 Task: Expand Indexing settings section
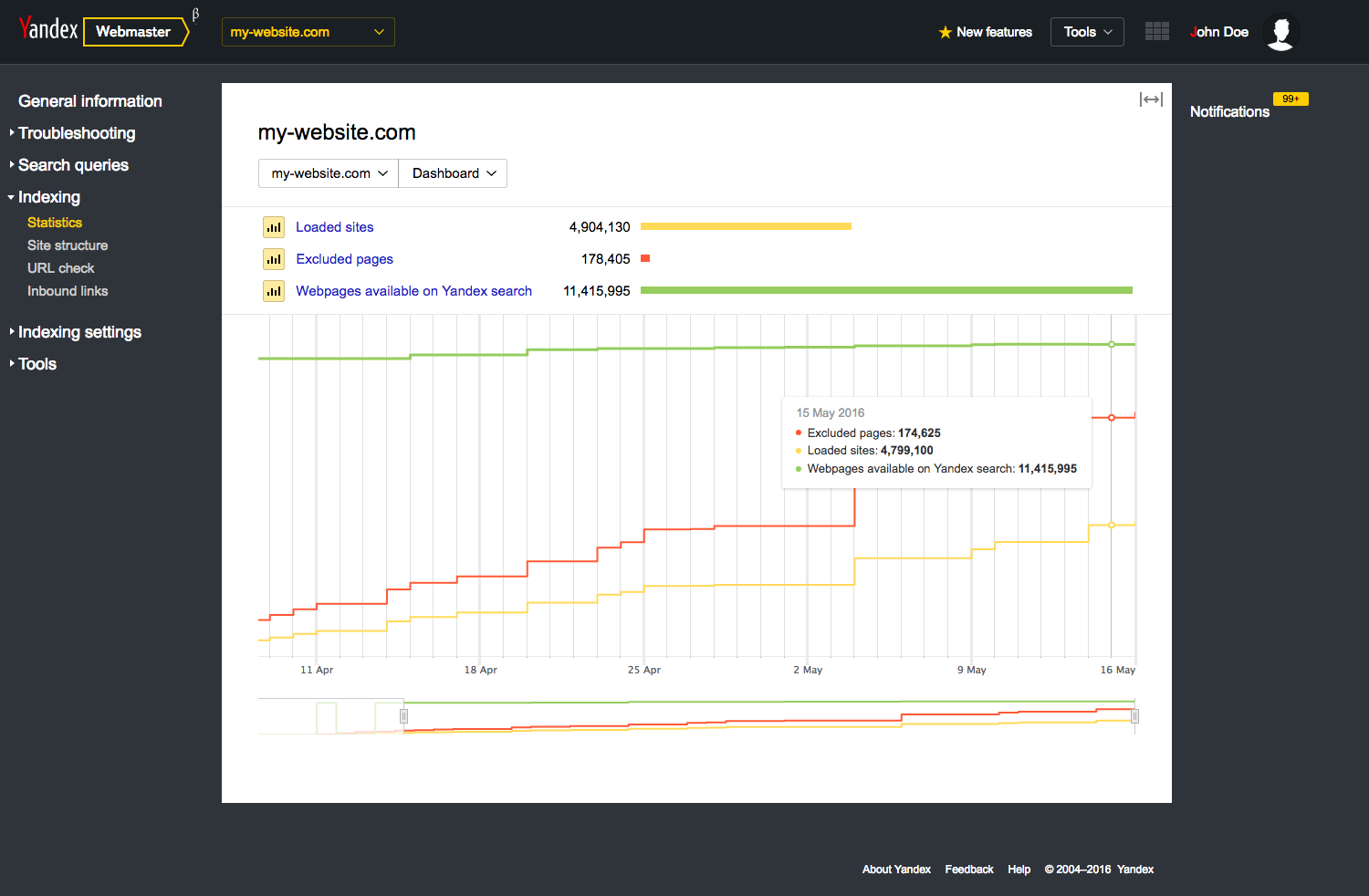[x=79, y=332]
